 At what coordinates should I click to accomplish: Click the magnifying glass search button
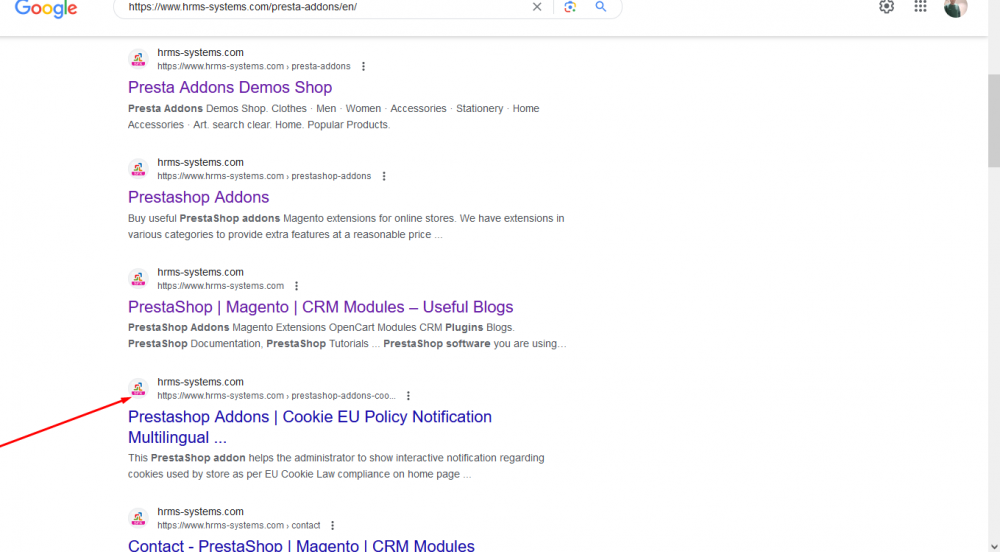pyautogui.click(x=601, y=6)
